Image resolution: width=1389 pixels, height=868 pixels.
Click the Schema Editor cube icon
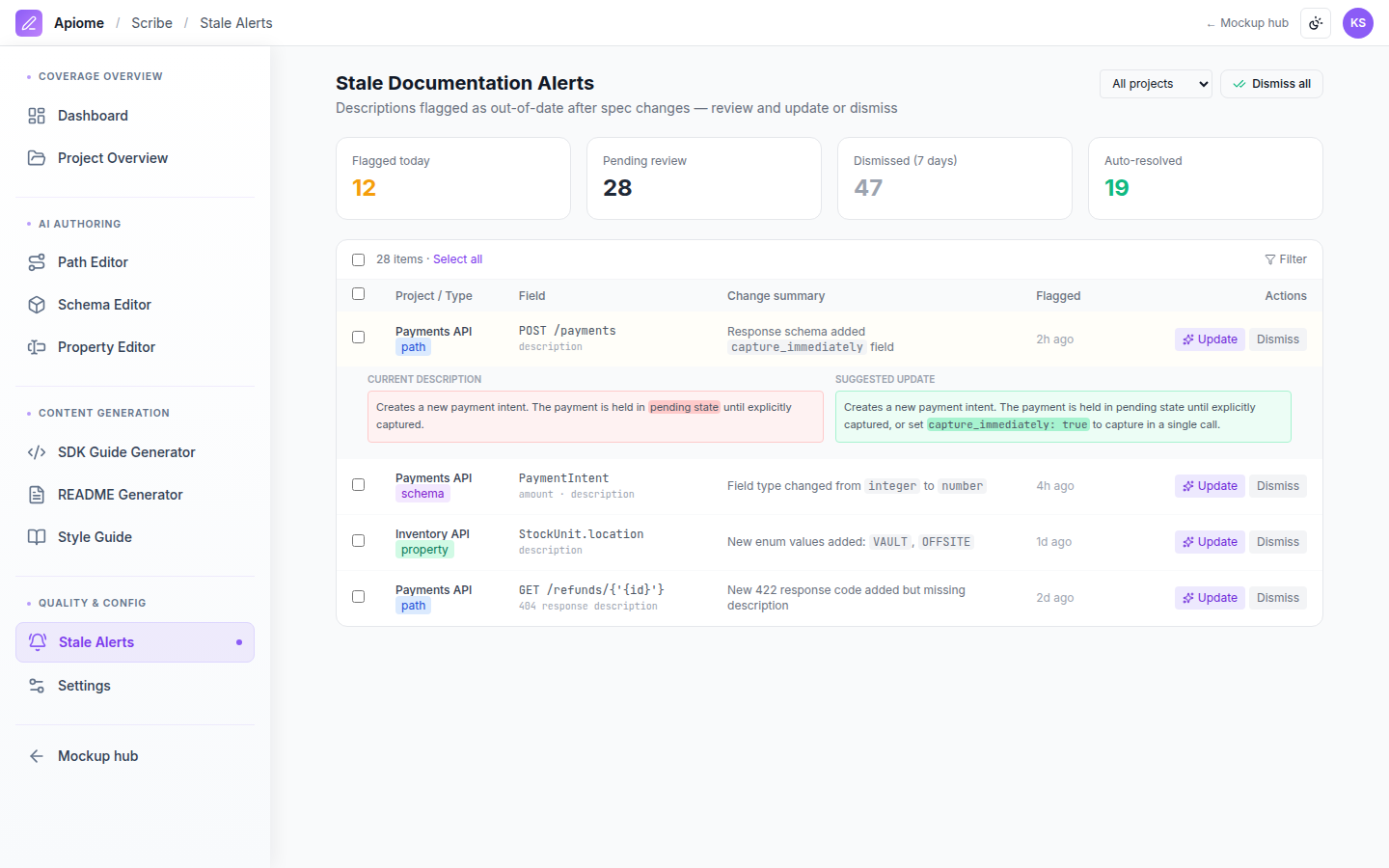(x=37, y=305)
